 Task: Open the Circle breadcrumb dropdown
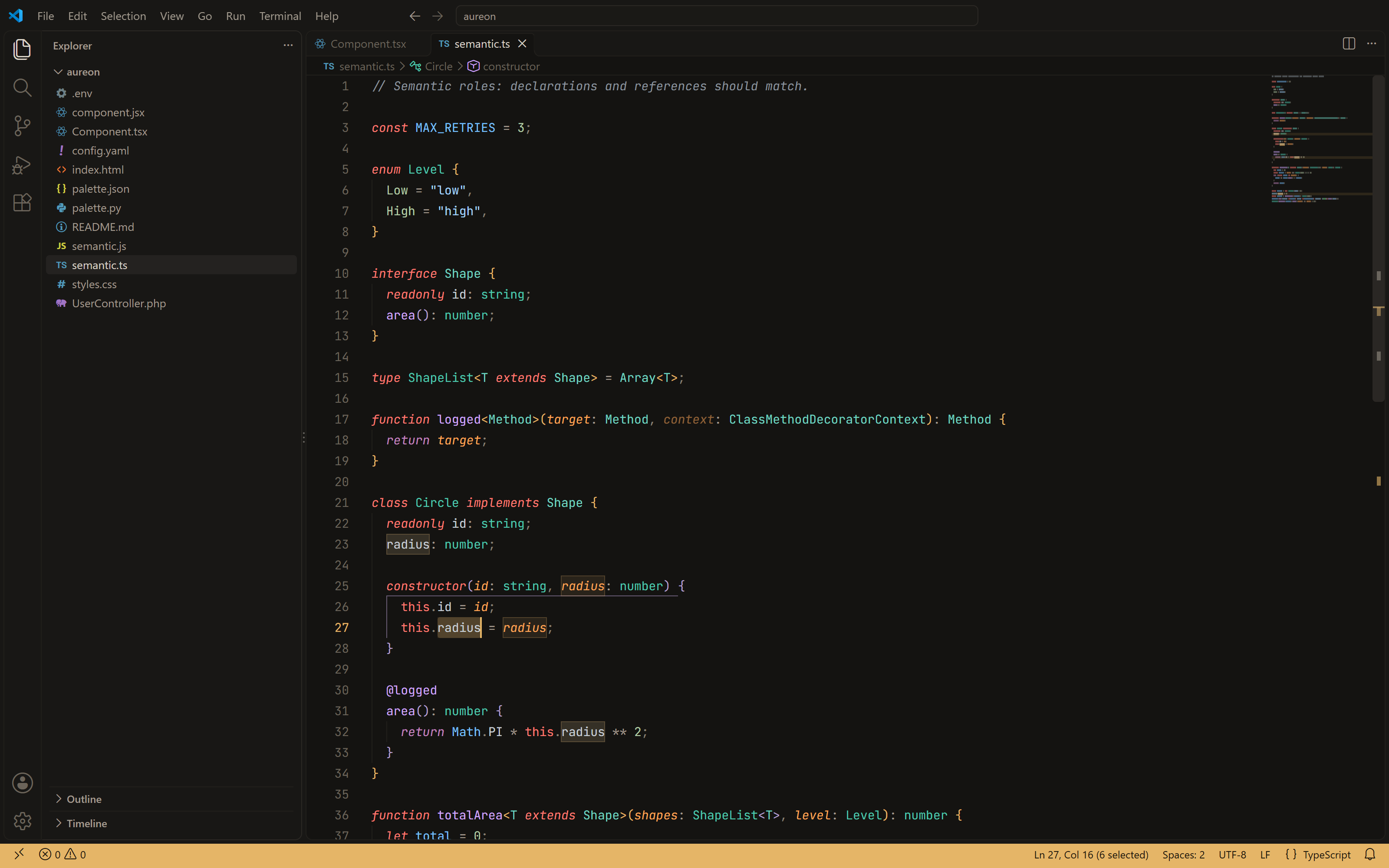[431, 66]
